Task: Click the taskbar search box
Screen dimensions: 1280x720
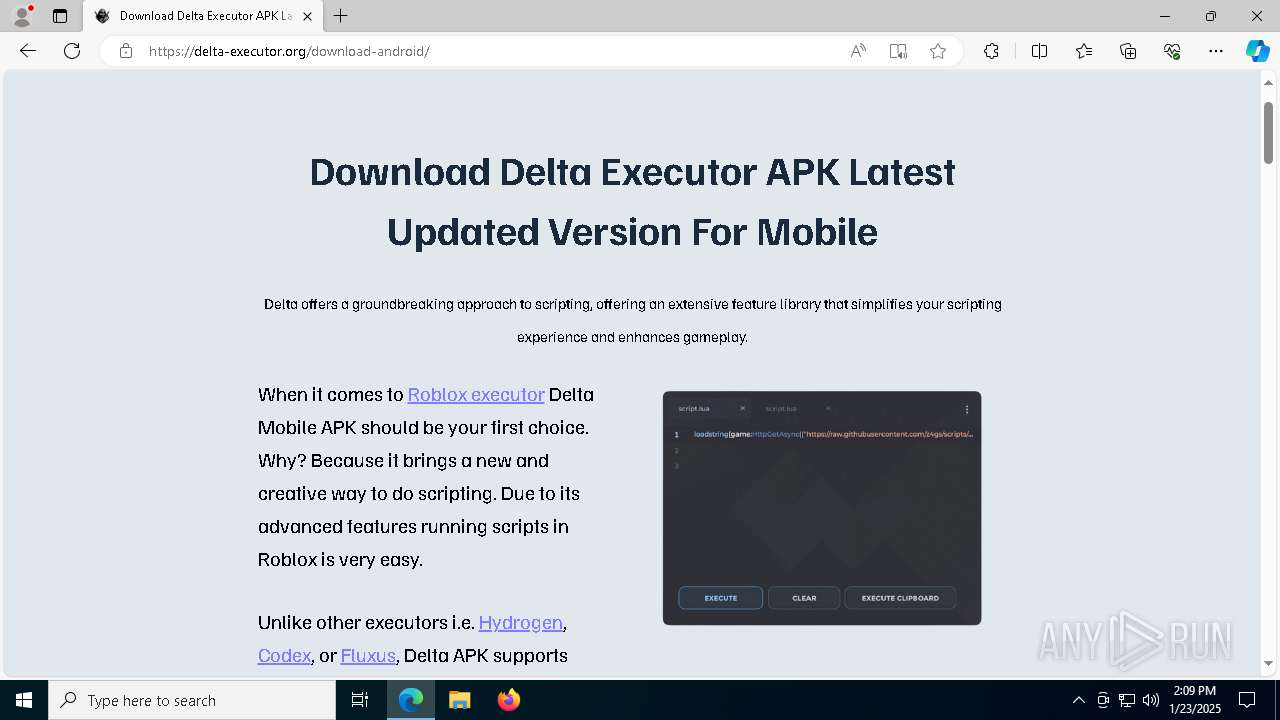Action: [x=192, y=700]
